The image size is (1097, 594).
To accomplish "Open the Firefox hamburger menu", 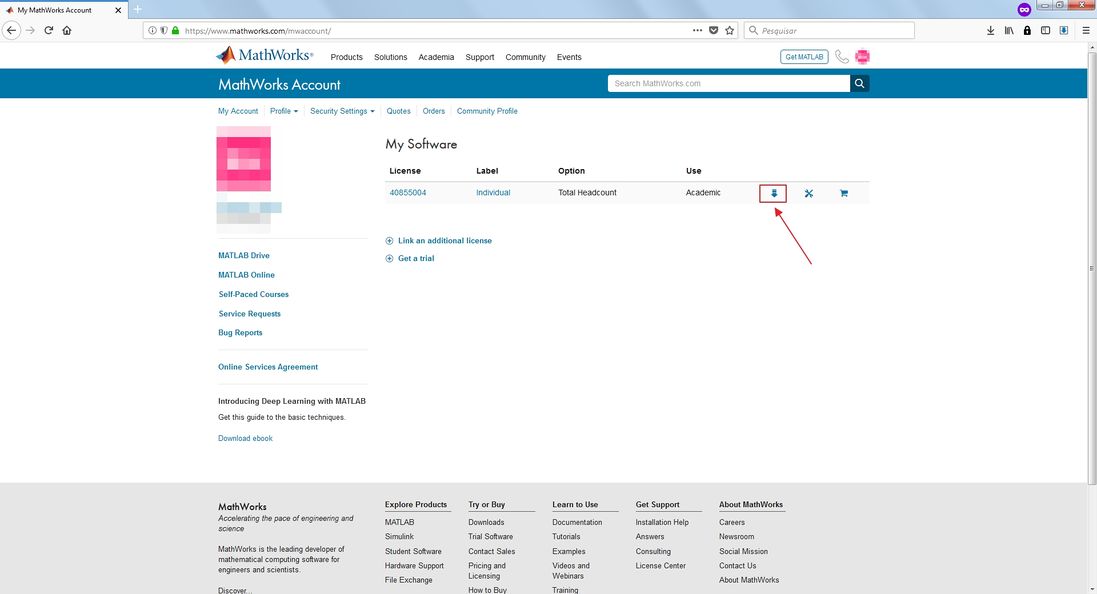I will coord(1086,30).
